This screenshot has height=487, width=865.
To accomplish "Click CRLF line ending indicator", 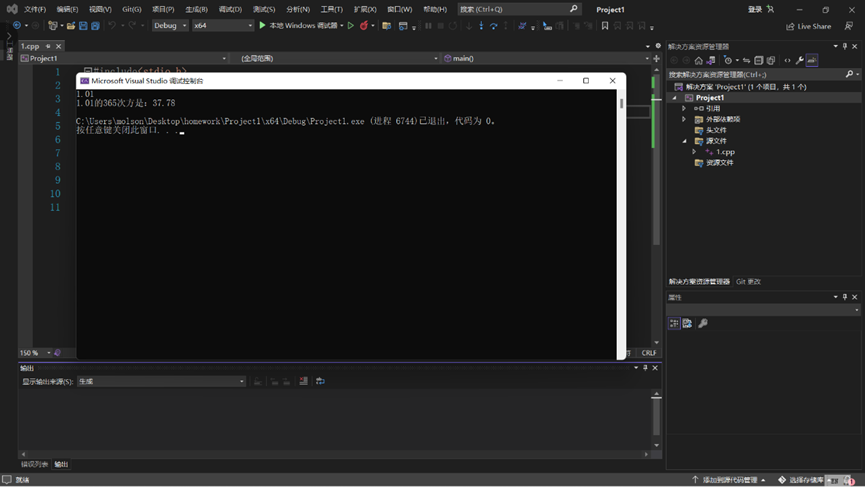I will point(649,352).
